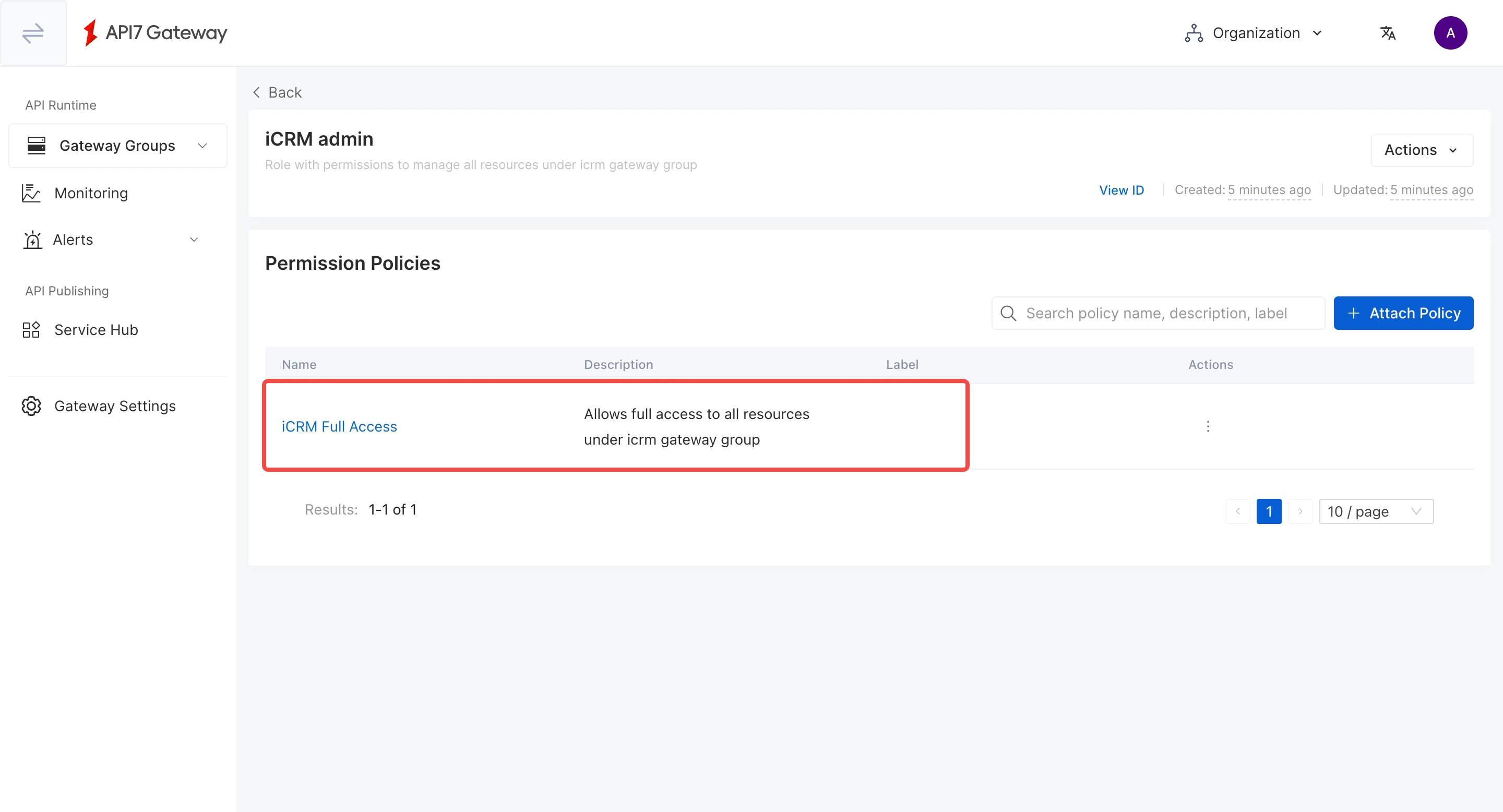
Task: Open the three-dot menu for iCRM Full Access
Action: click(1208, 426)
